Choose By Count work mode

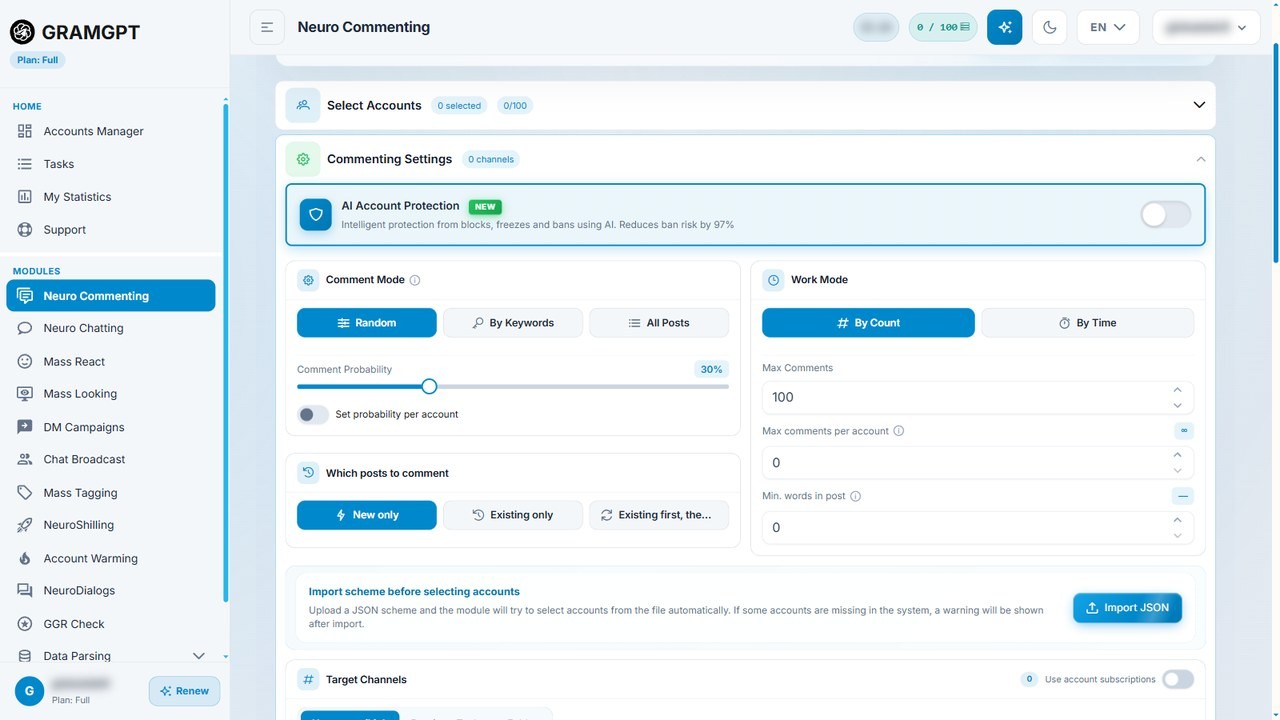click(868, 323)
